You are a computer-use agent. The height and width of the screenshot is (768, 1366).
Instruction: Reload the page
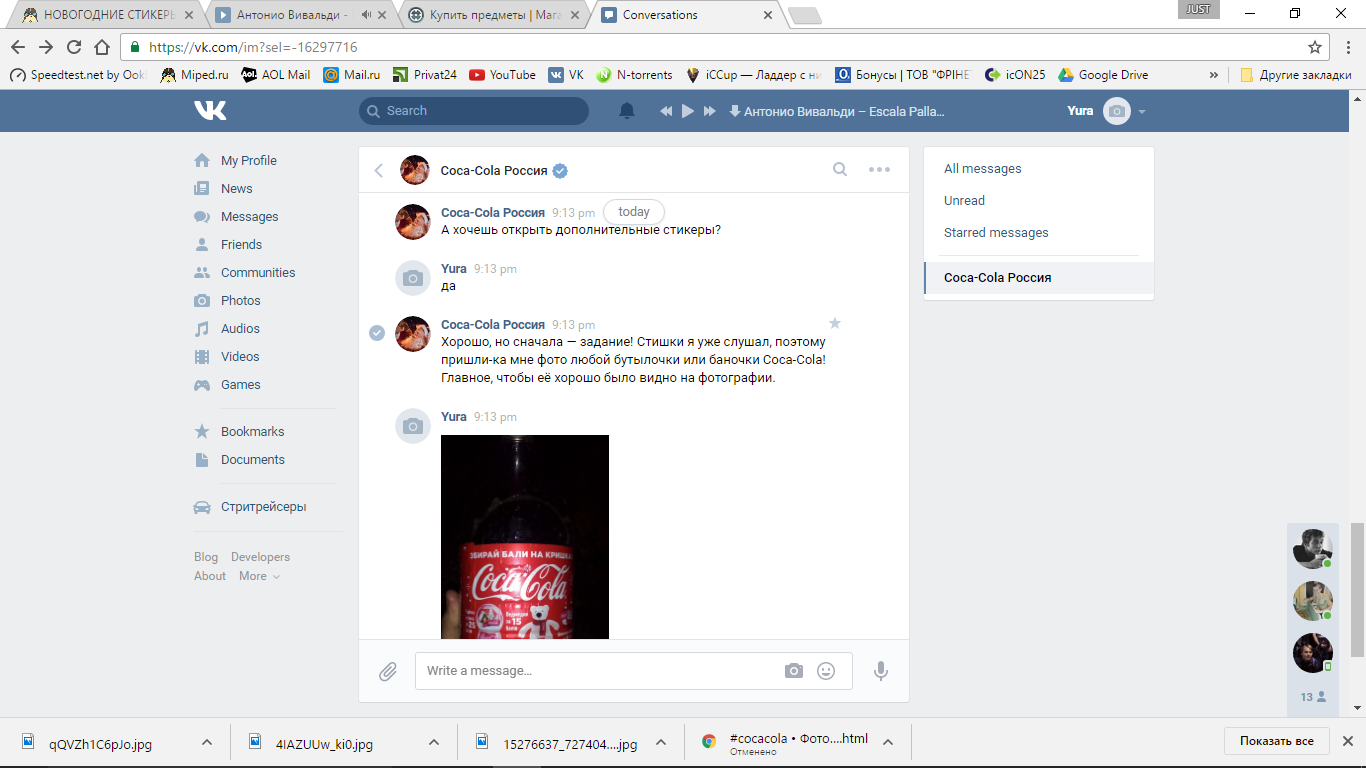pos(74,47)
